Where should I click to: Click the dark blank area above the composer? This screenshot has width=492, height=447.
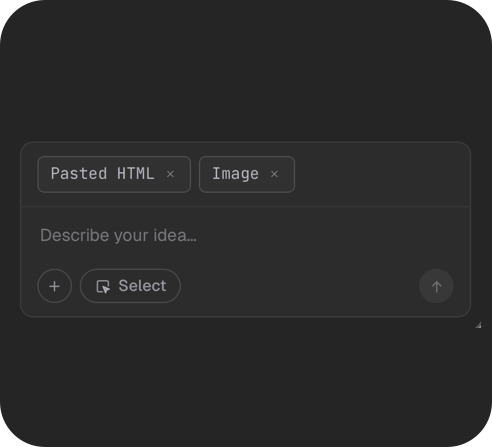(246, 72)
